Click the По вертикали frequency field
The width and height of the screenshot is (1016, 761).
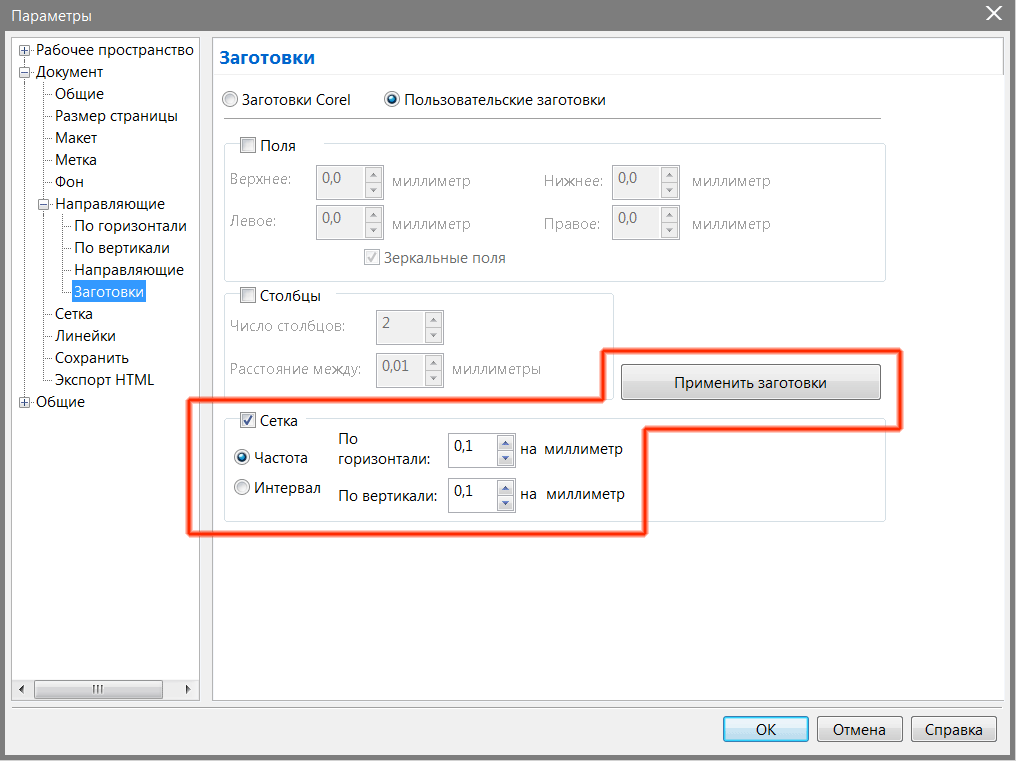pos(473,495)
